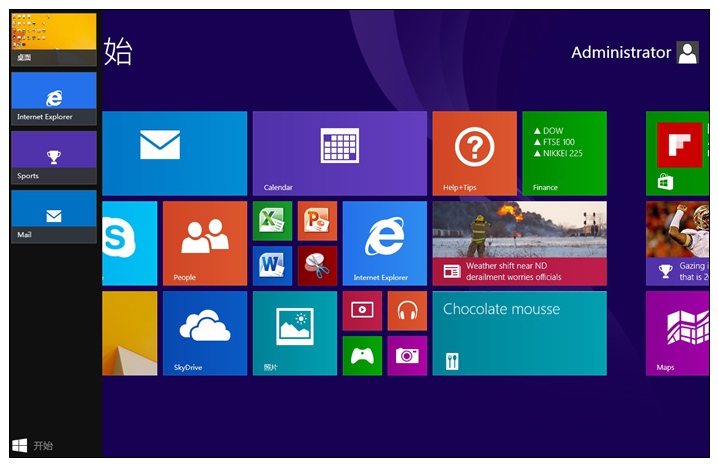Open the People tile
Screen dimensions: 718x466
[x=205, y=243]
